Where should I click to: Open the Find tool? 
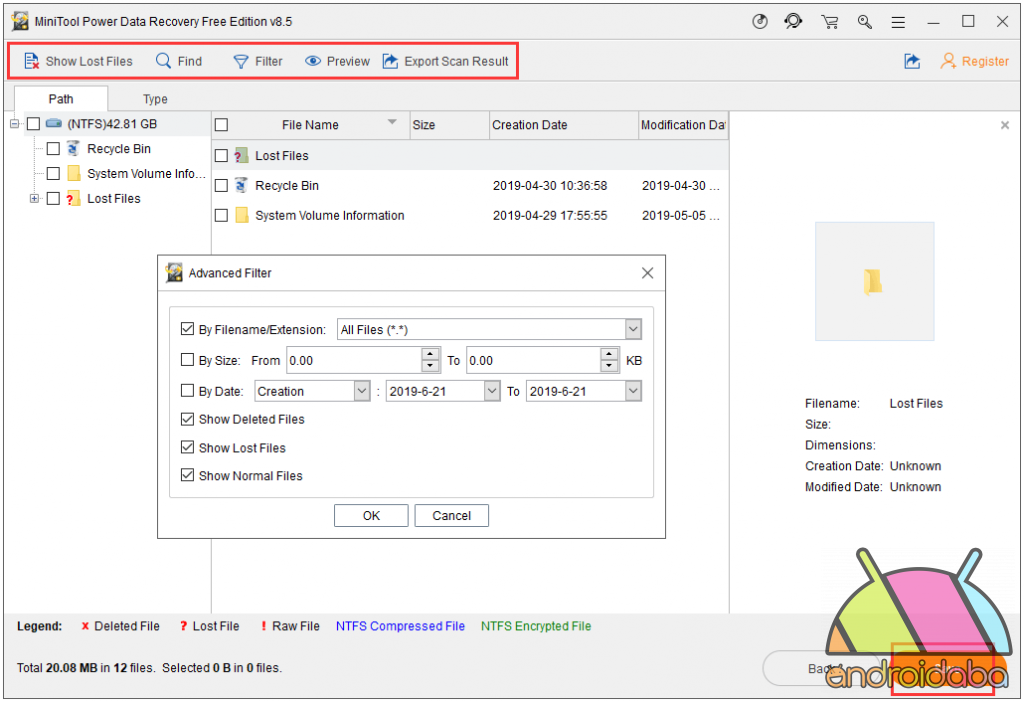click(179, 61)
